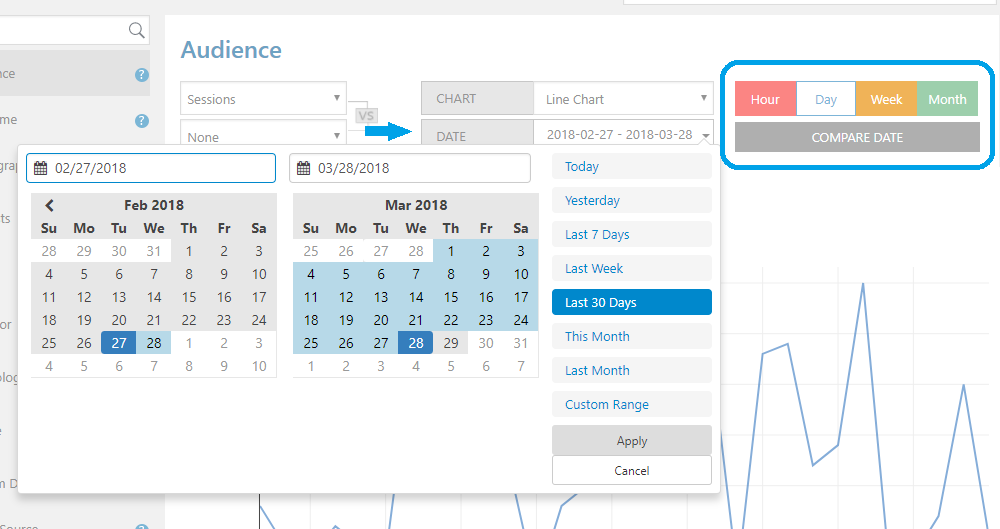
Task: Click the VS compare metric badge
Action: pyautogui.click(x=366, y=115)
